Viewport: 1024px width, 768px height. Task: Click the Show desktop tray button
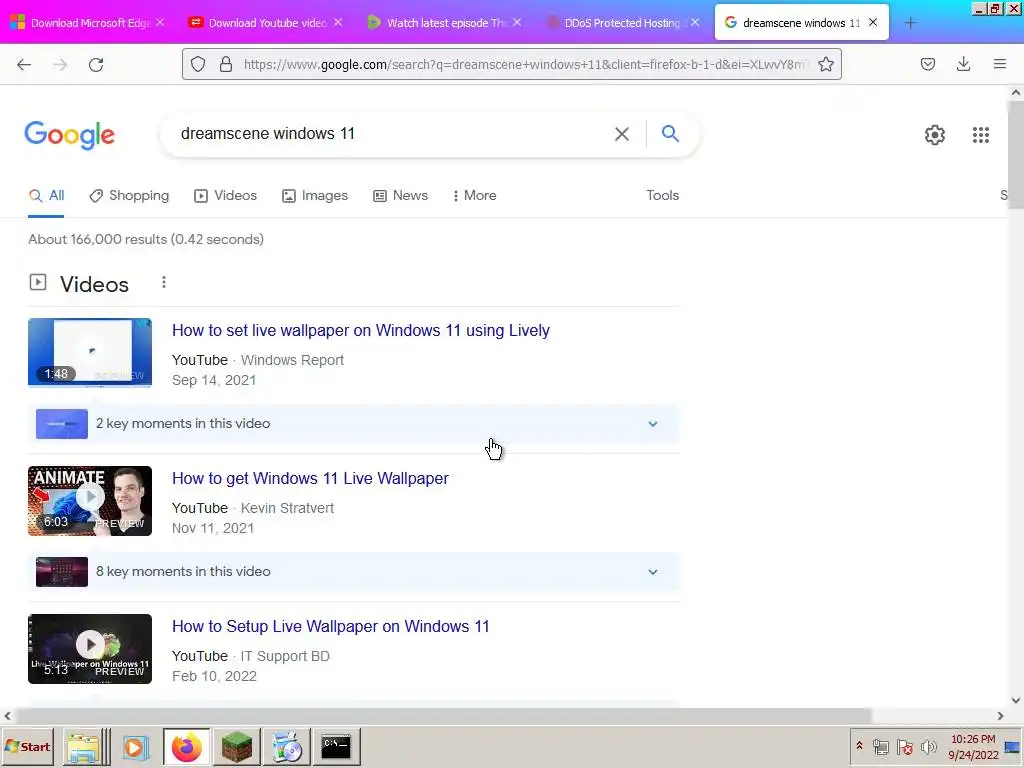tap(1012, 747)
